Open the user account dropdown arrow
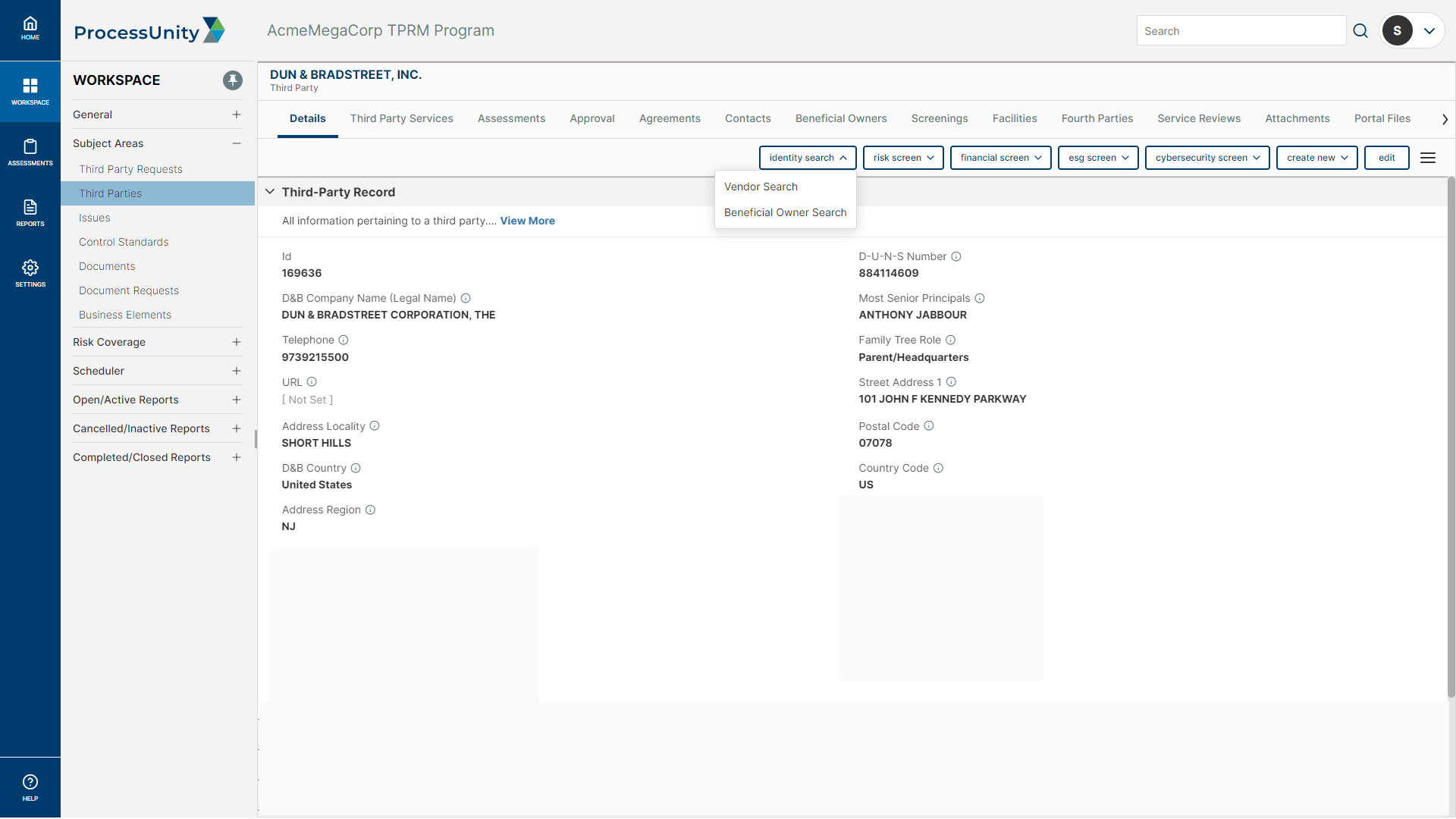The image size is (1456, 819). click(x=1429, y=31)
